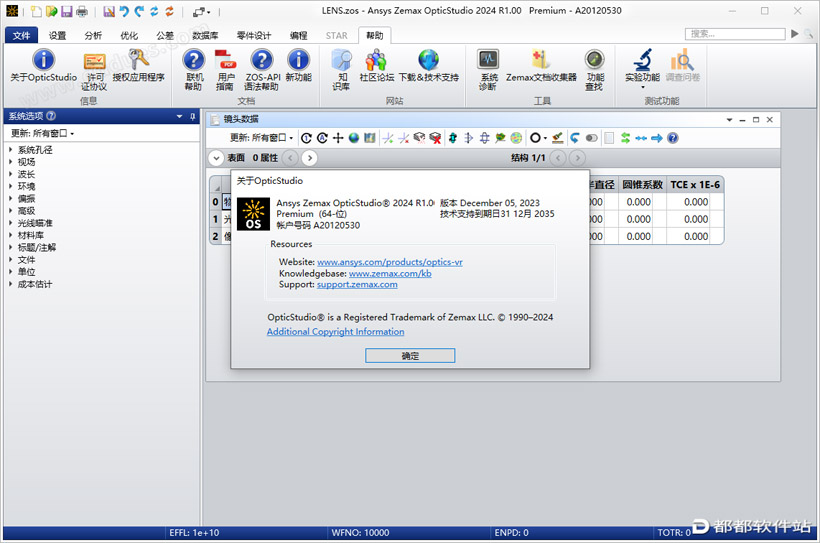Open the lens data window options dropdown arrow
Image resolution: width=820 pixels, height=543 pixels.
point(729,120)
